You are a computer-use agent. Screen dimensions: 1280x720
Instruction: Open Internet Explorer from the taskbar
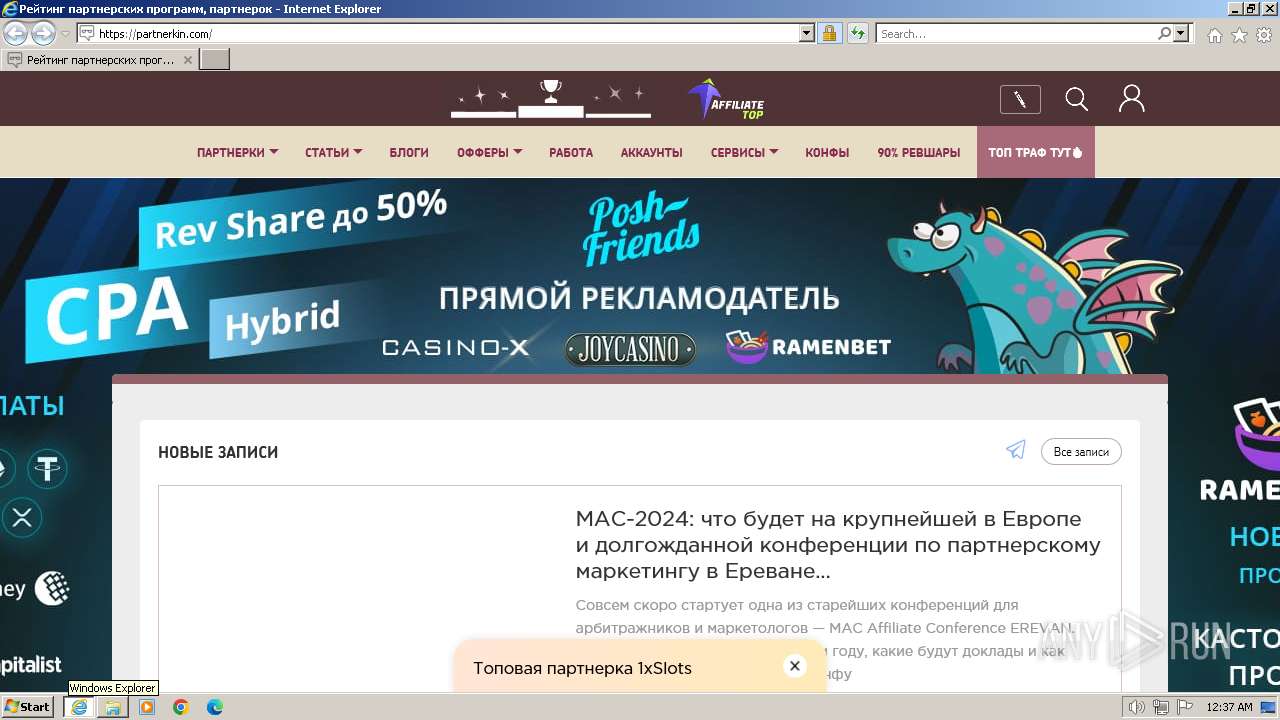coord(78,706)
